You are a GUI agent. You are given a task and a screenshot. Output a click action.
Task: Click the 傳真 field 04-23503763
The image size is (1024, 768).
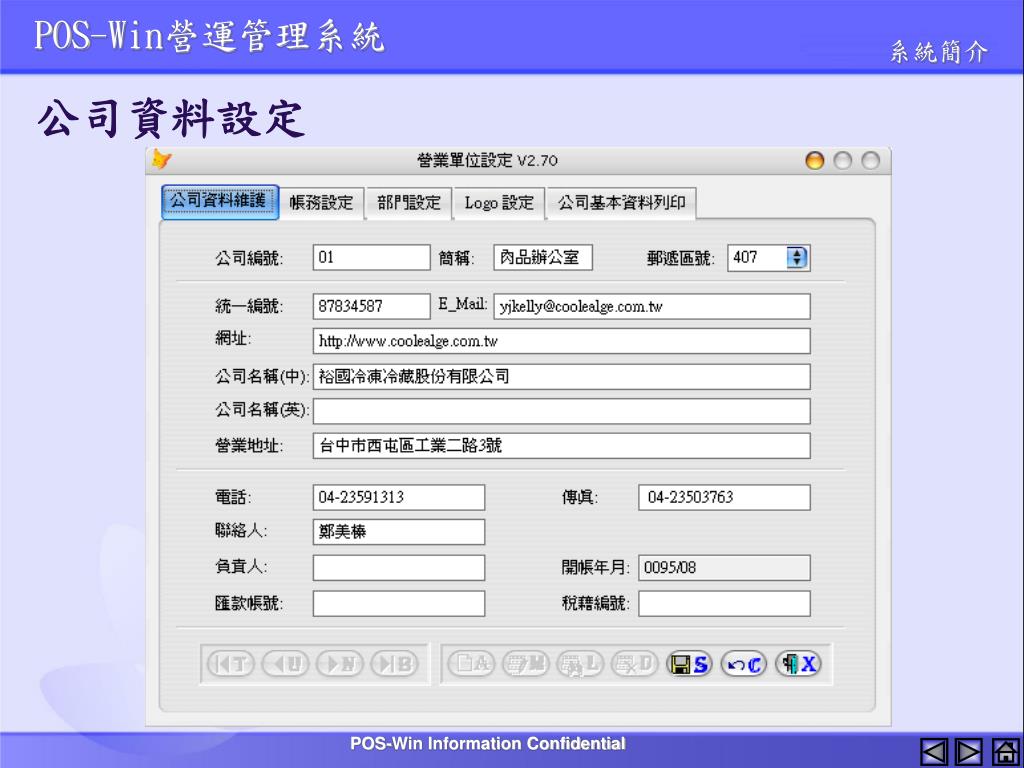point(724,497)
